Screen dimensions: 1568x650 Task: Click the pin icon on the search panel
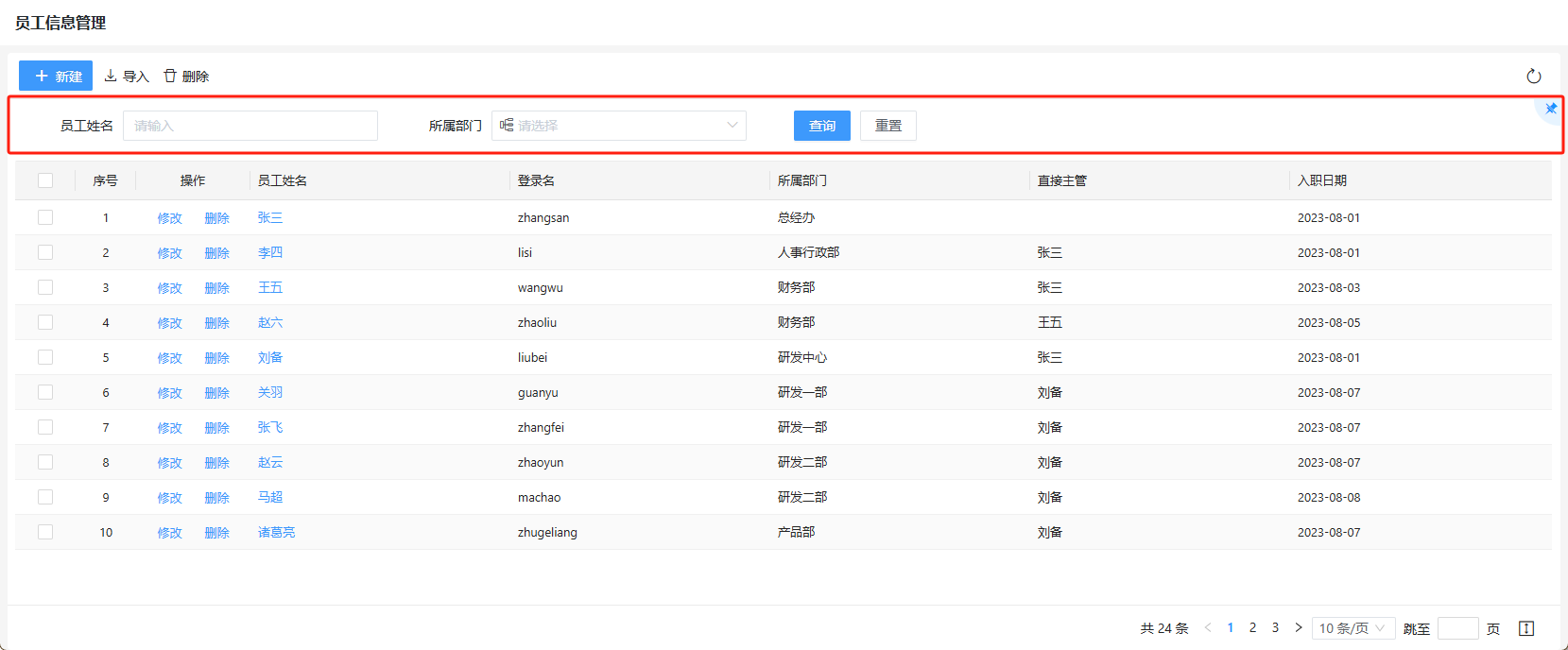1551,109
